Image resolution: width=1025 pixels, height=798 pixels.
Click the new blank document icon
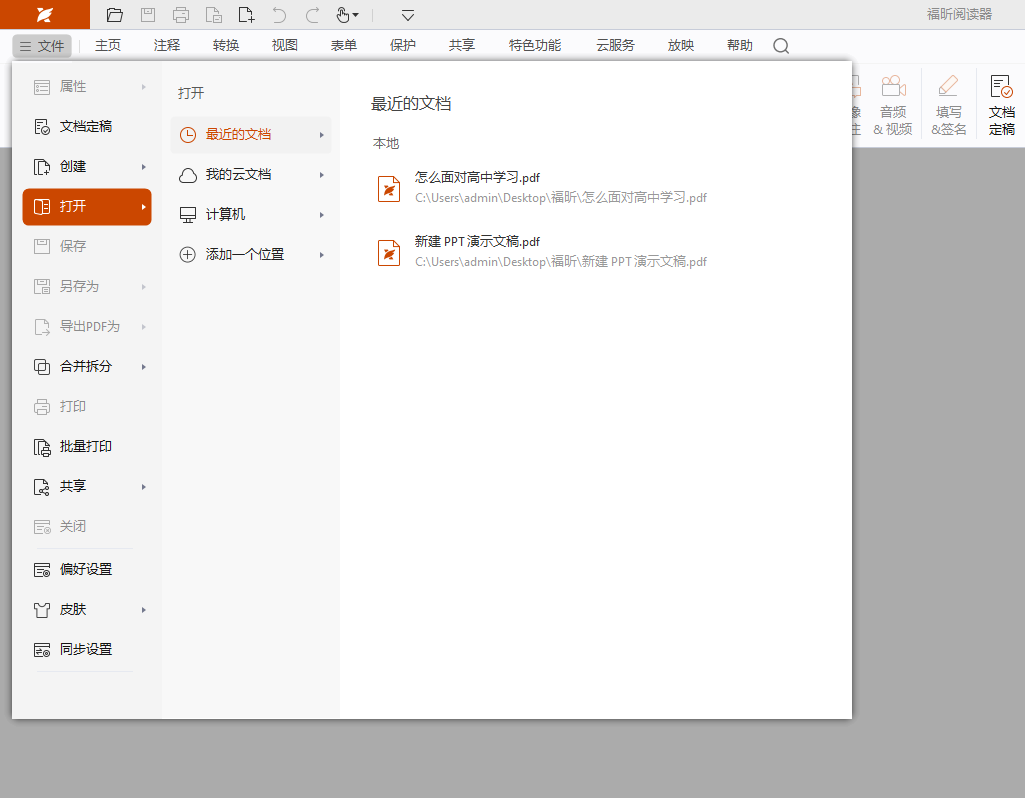246,15
